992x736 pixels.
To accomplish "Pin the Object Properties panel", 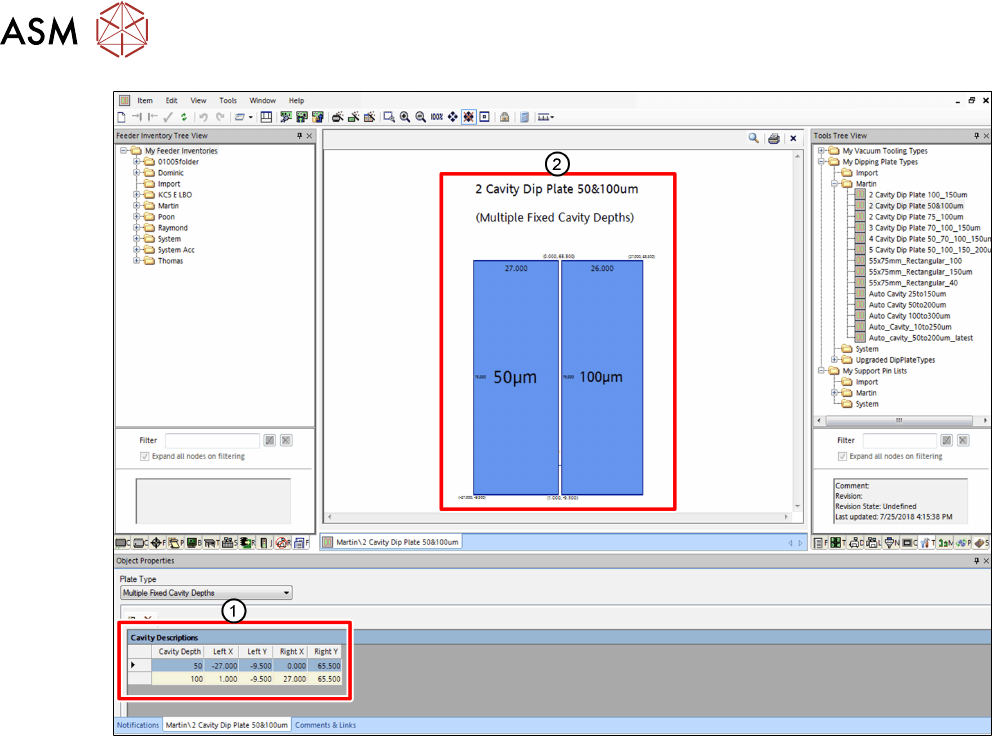I will tap(976, 561).
